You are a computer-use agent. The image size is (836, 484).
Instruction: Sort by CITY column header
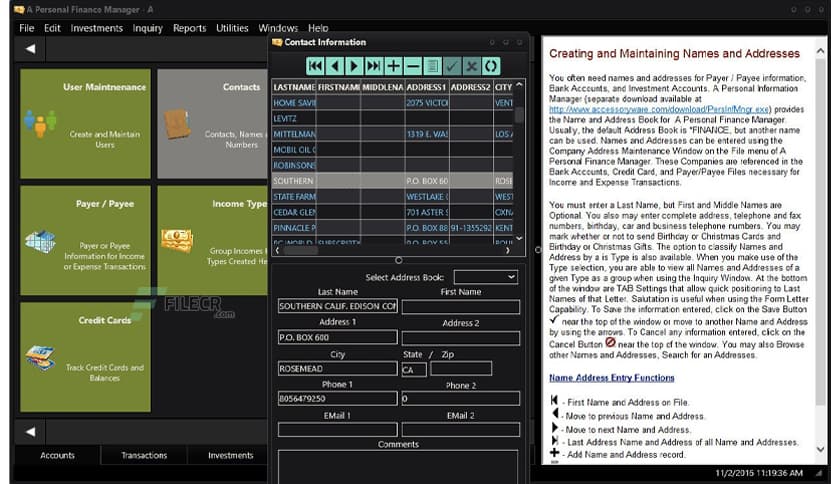tap(503, 87)
